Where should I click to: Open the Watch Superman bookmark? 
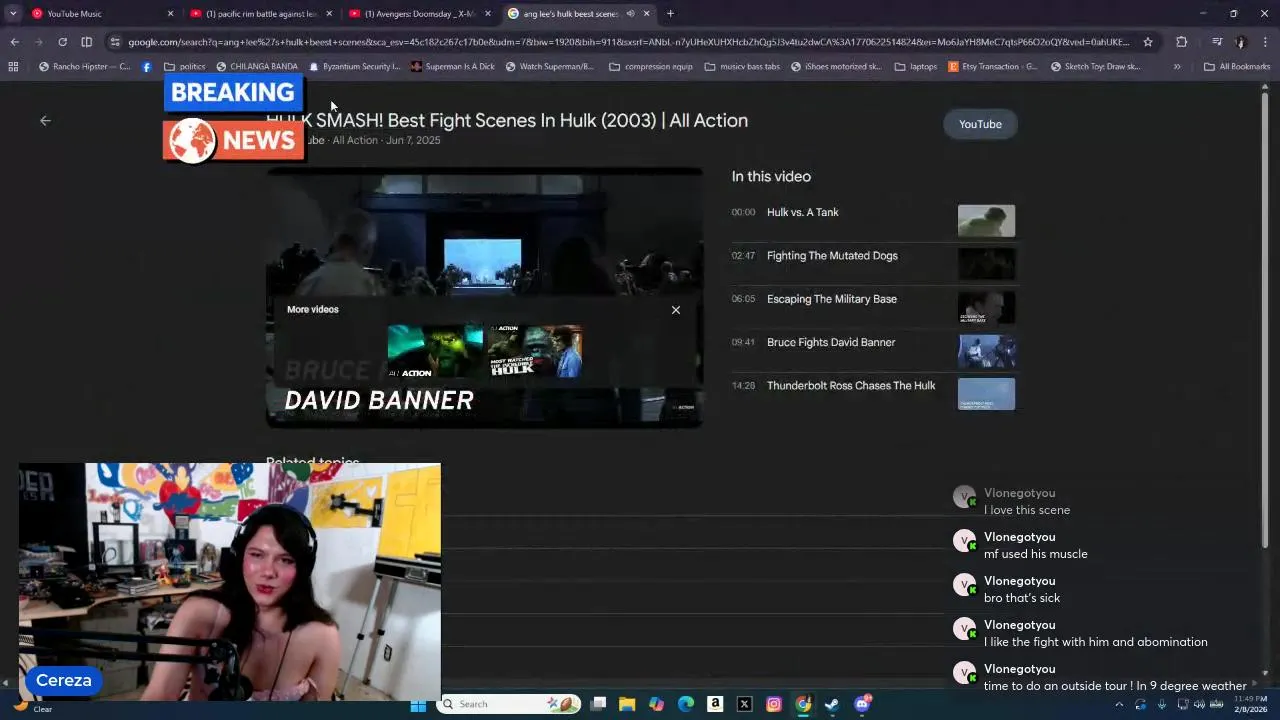click(549, 67)
